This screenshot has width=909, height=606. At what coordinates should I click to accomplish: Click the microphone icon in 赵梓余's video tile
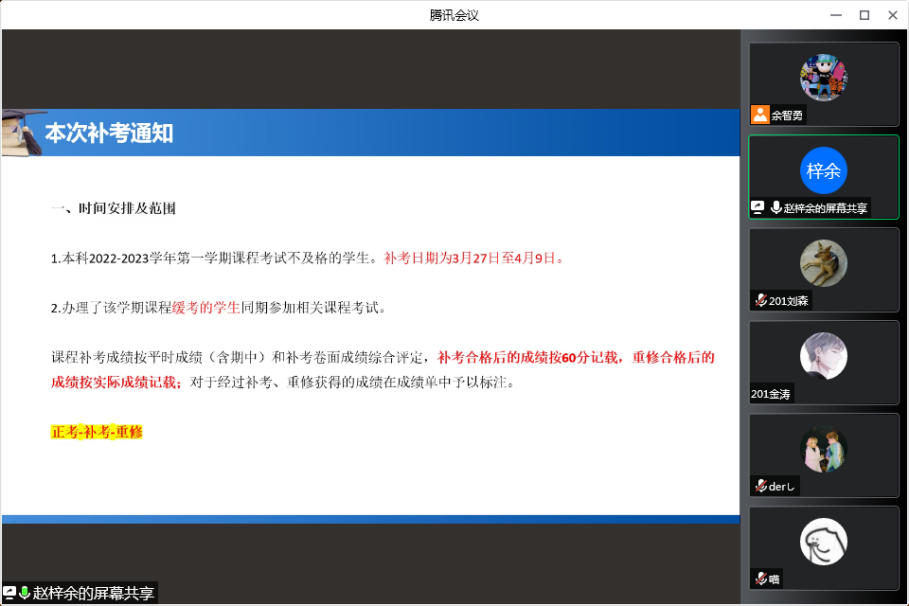point(776,208)
